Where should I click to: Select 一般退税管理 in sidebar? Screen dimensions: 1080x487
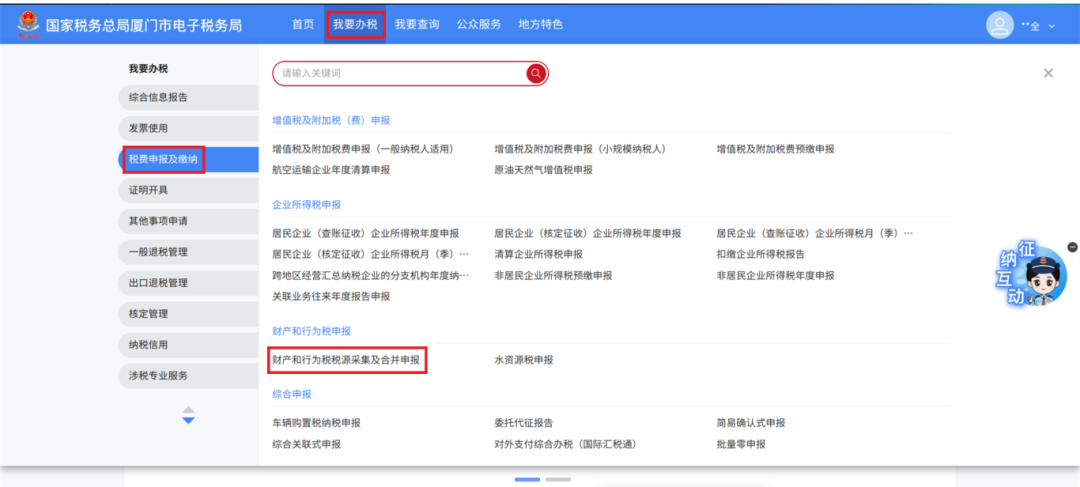(x=189, y=252)
